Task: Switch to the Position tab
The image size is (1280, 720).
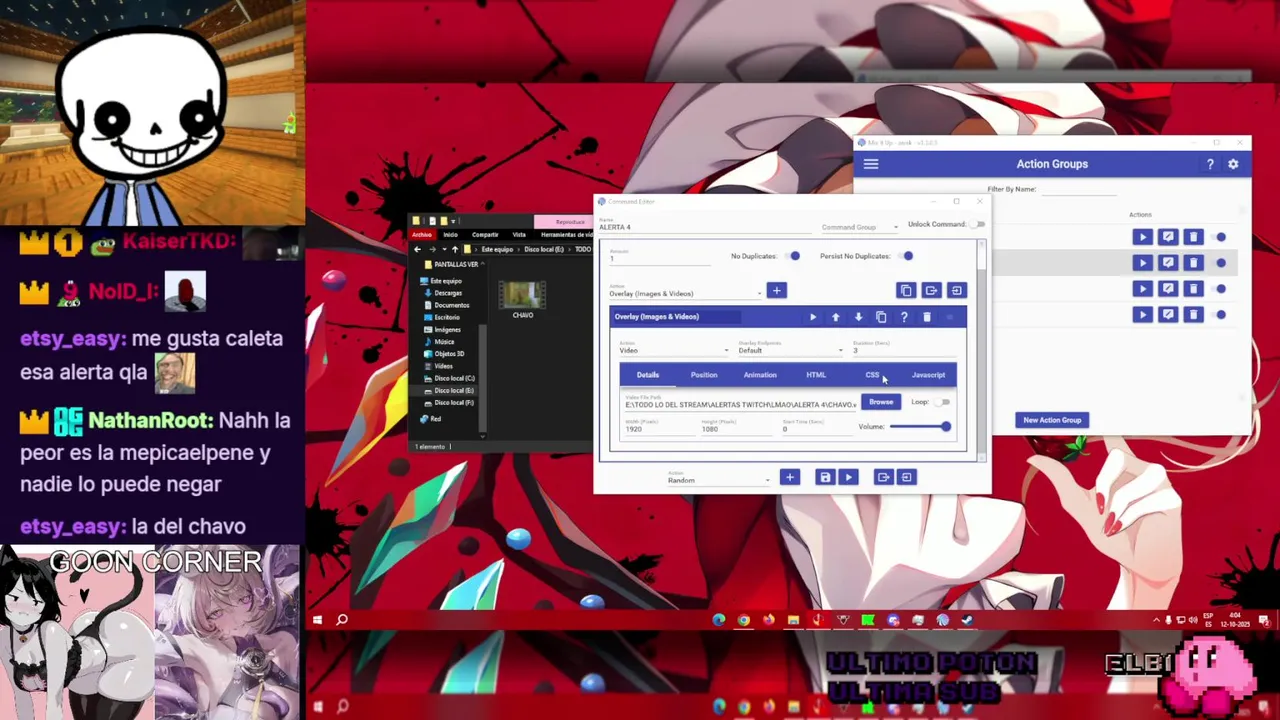Action: [703, 375]
